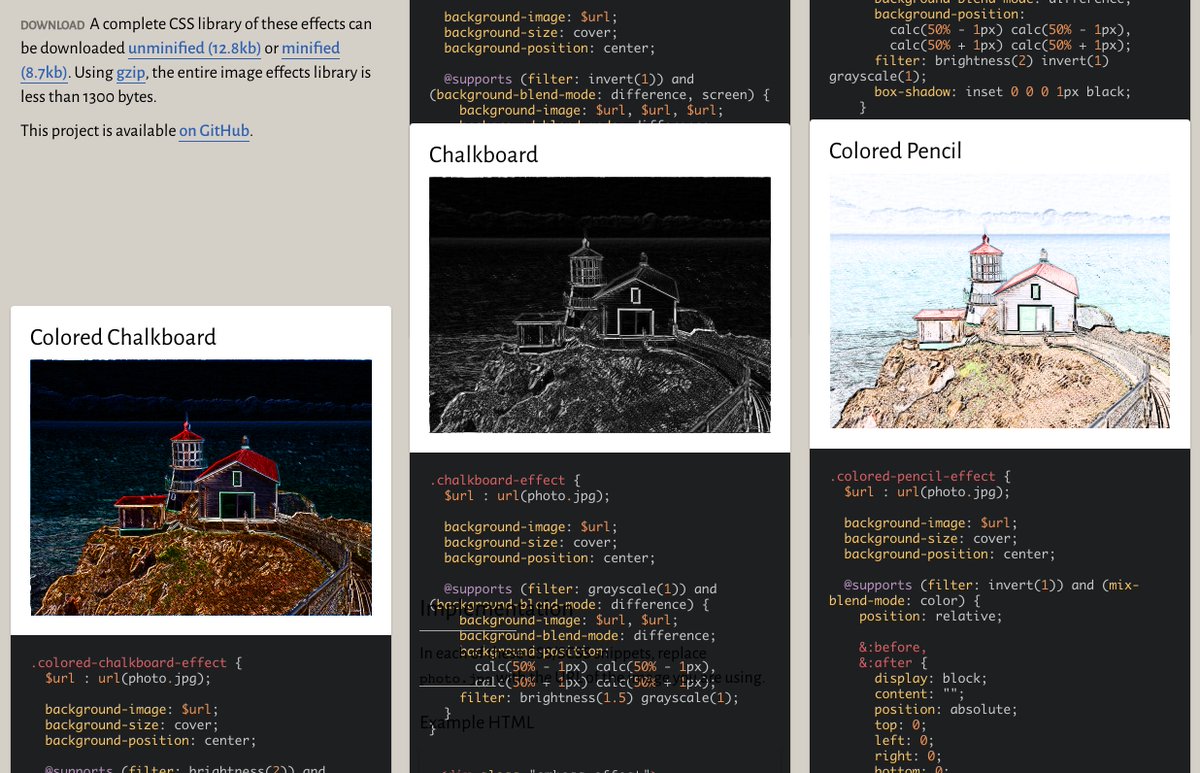The width and height of the screenshot is (1200, 773).
Task: Click the 'position: absolute;' code line
Action: pos(946,709)
